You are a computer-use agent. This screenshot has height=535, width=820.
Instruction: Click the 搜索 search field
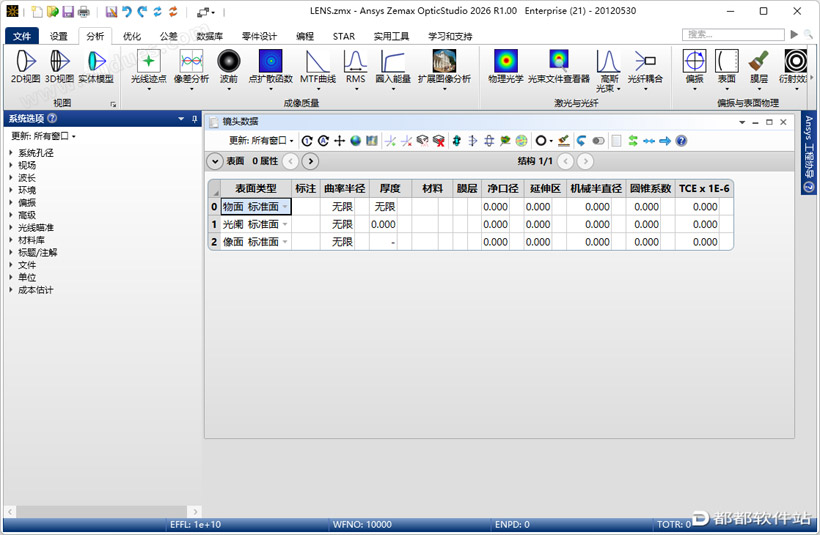pos(733,35)
